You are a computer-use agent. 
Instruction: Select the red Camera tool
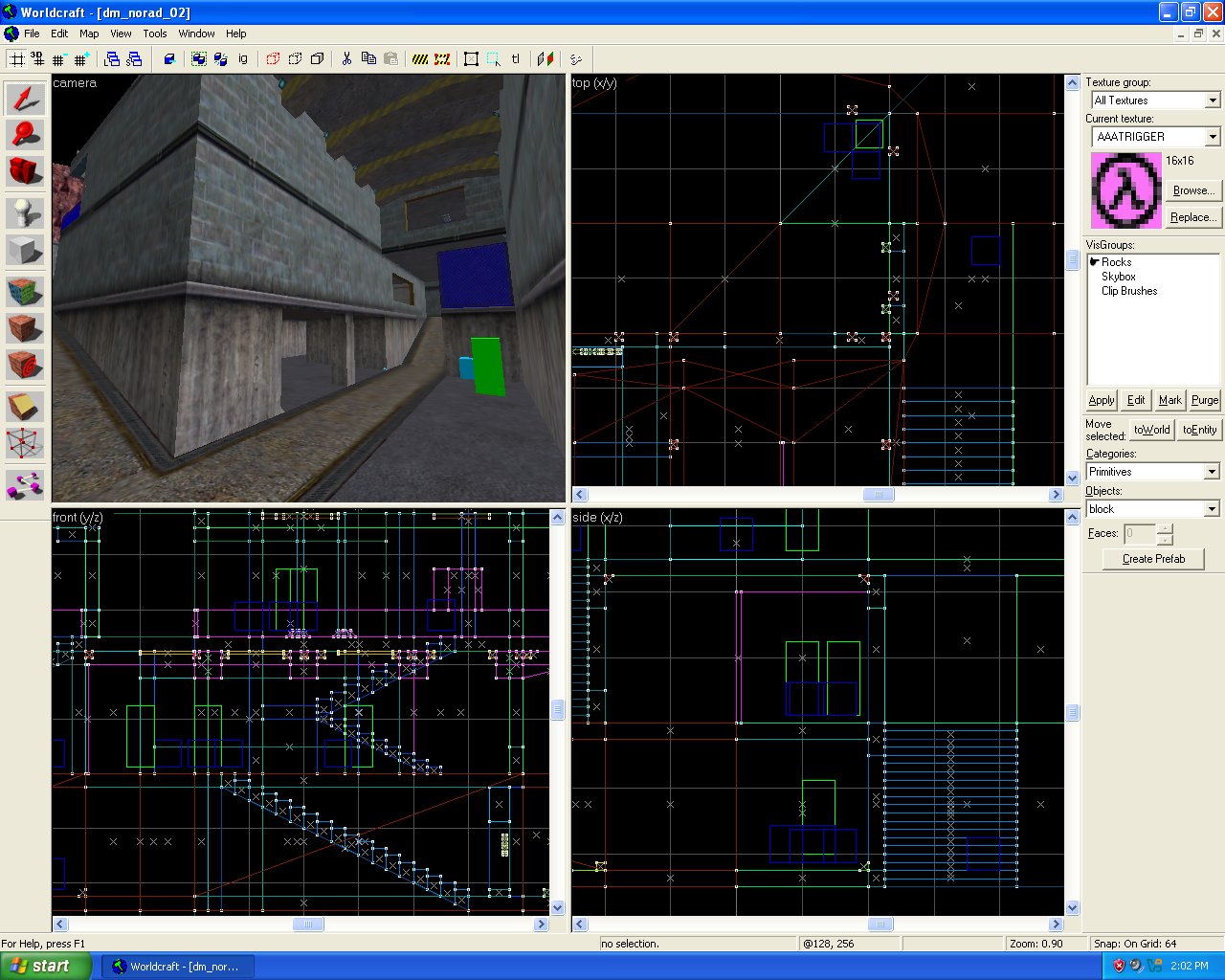[25, 171]
